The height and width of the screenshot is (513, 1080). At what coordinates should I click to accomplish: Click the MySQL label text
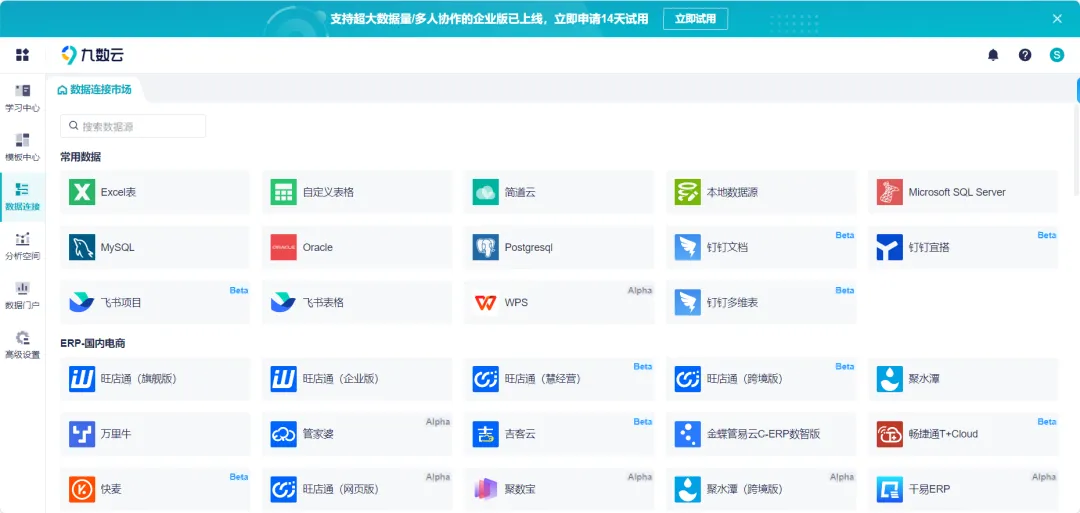[118, 247]
